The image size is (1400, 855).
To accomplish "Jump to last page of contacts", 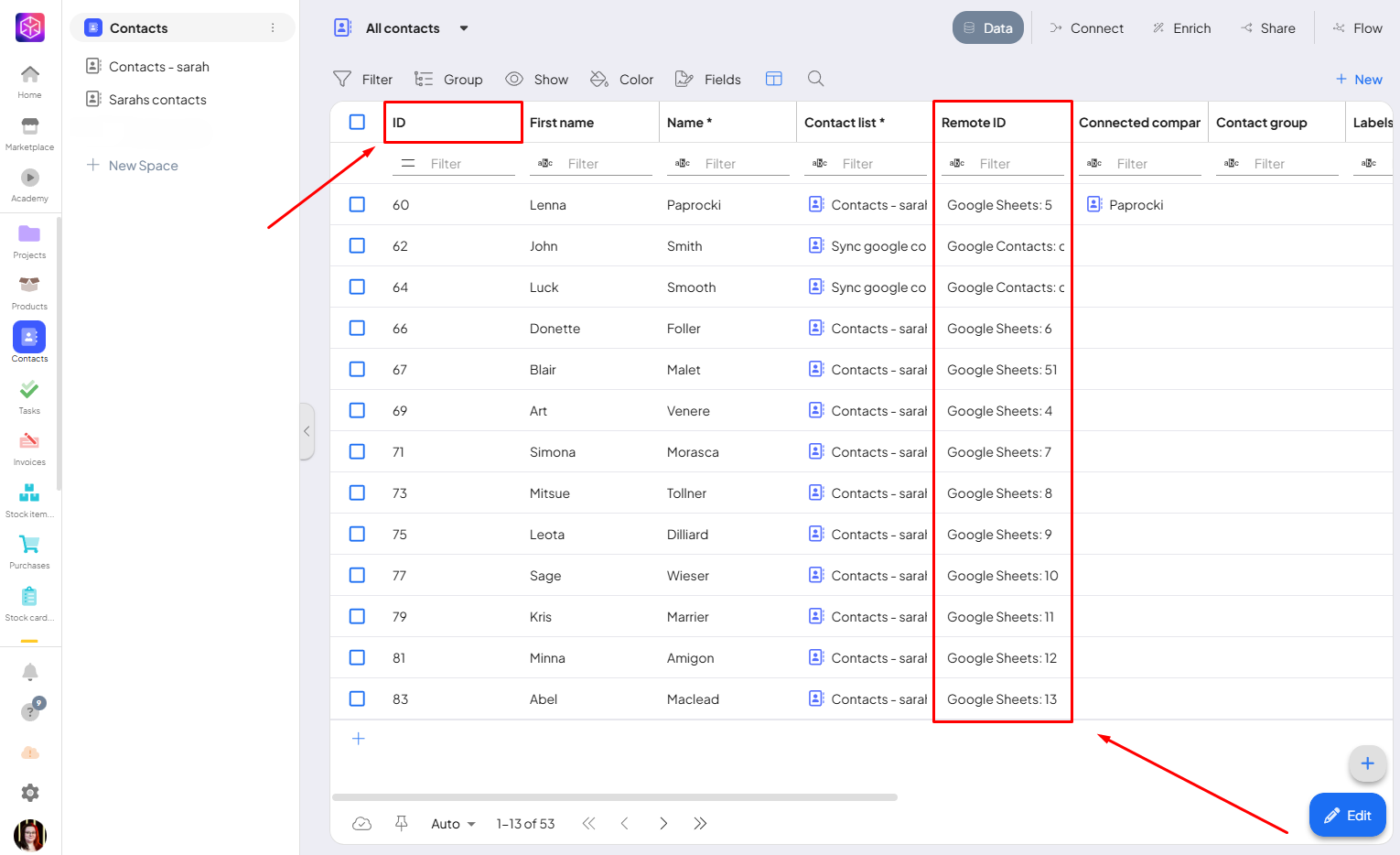I will 700,823.
